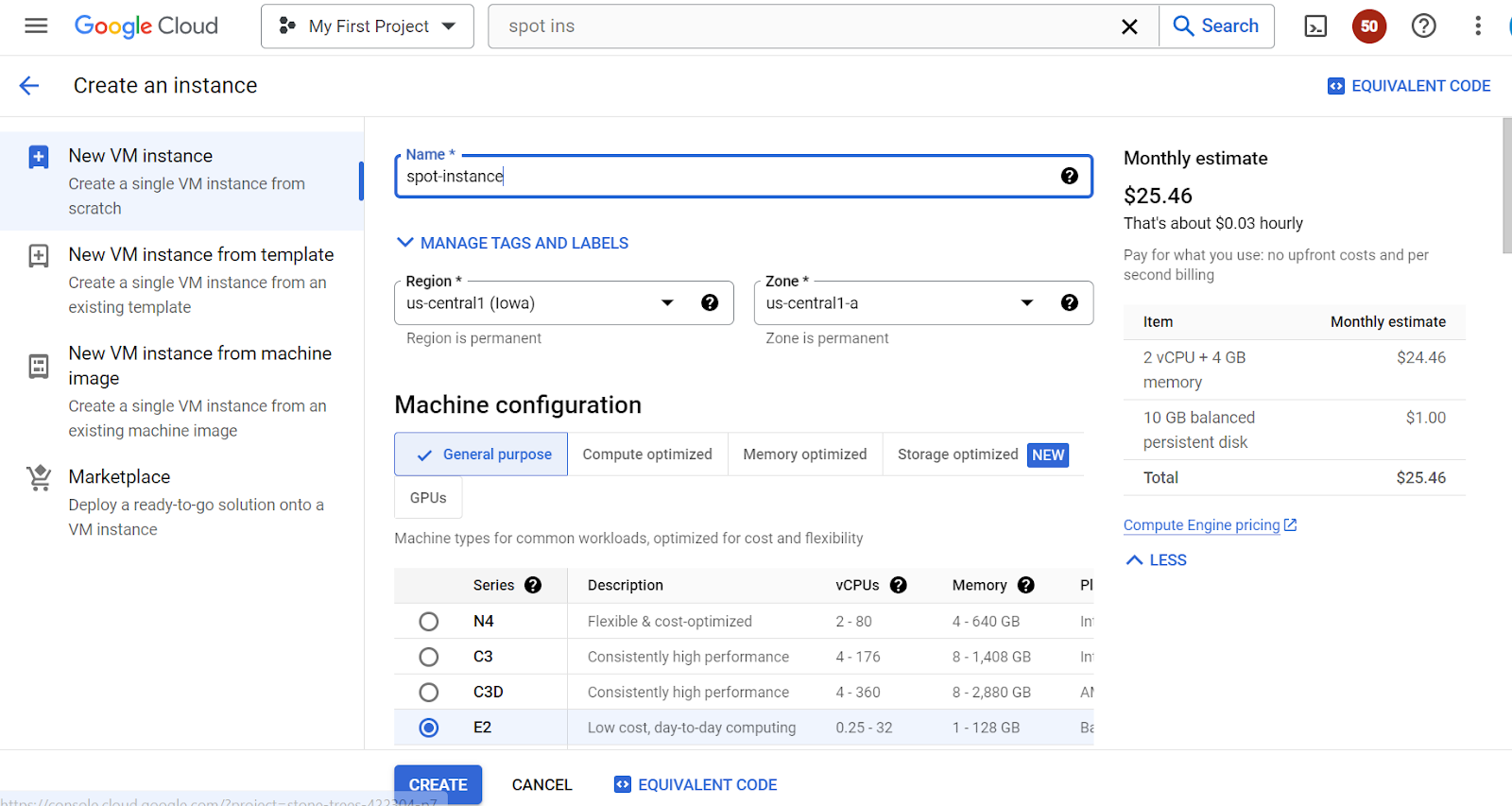The image size is (1512, 806).
Task: Open the main navigation hamburger menu
Action: 36,26
